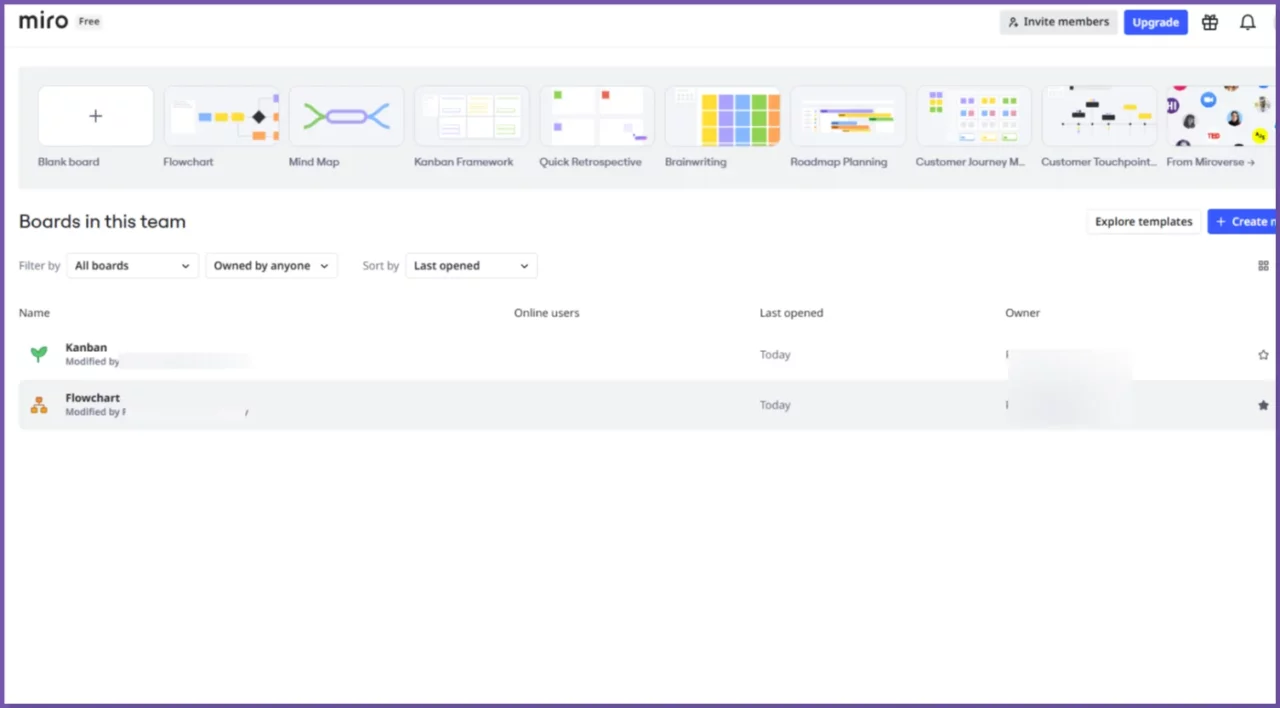Screen dimensions: 1280x708
Task: Switch to grid view icon
Action: [1263, 266]
